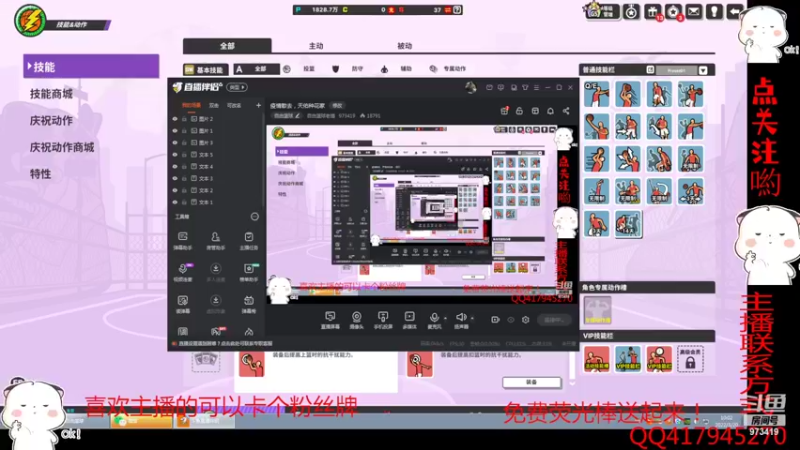Switch to the 全部 tab
Image resolution: width=800 pixels, height=450 pixels.
pyautogui.click(x=227, y=46)
